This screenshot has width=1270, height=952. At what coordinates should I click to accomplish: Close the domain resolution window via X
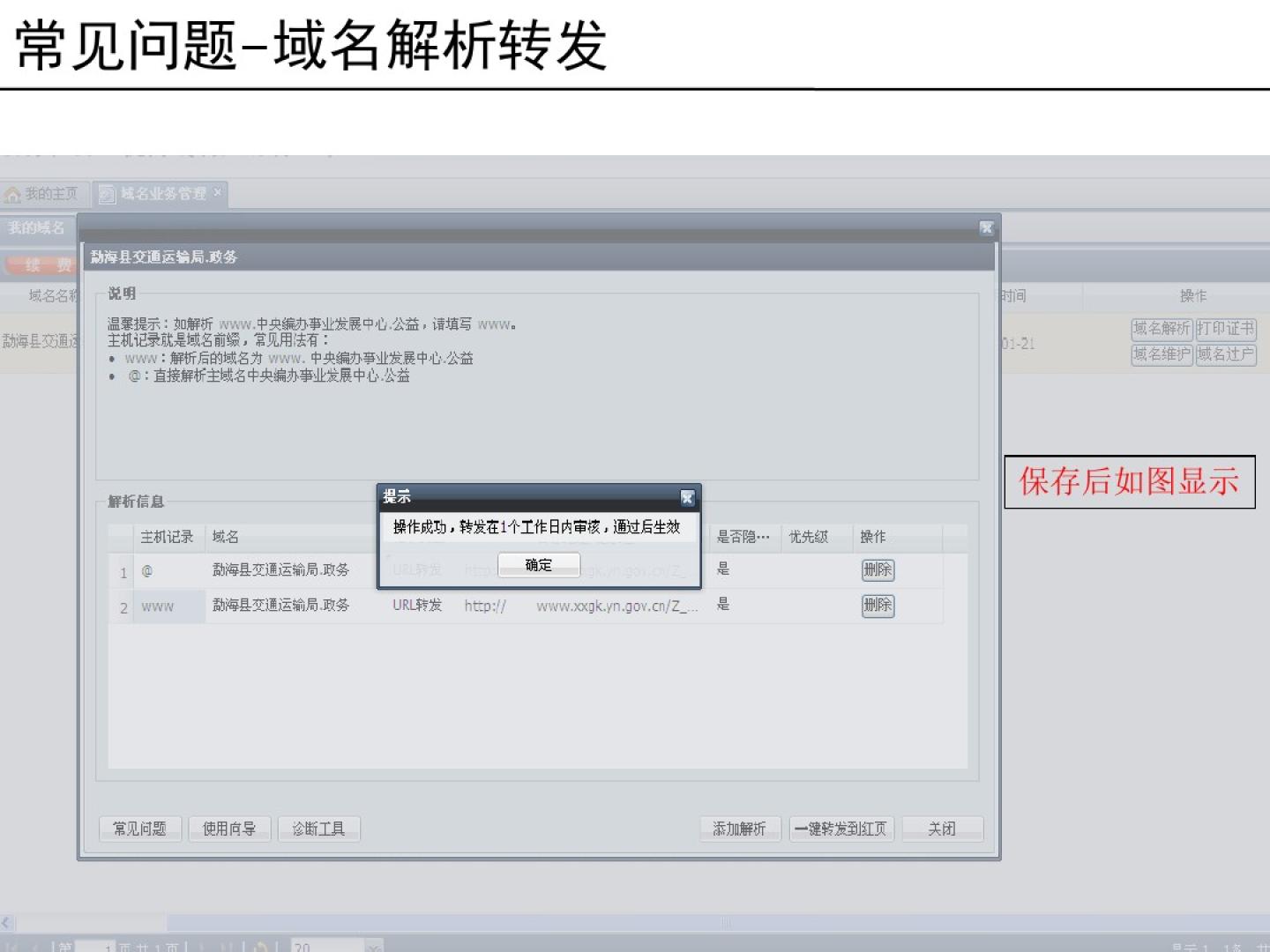(986, 228)
